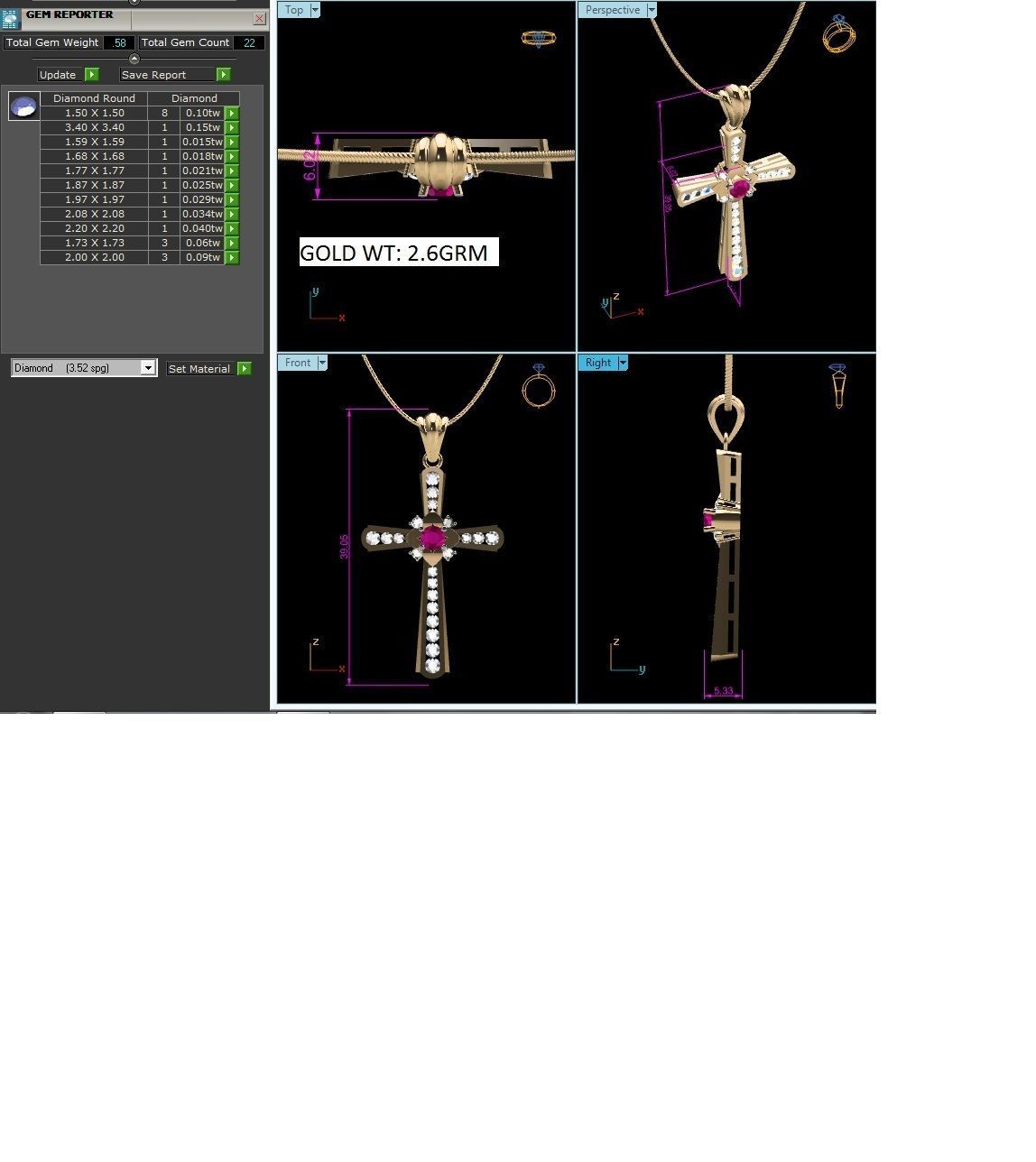The height and width of the screenshot is (1162, 1036).
Task: Click the Perspective viewport label
Action: (613, 10)
